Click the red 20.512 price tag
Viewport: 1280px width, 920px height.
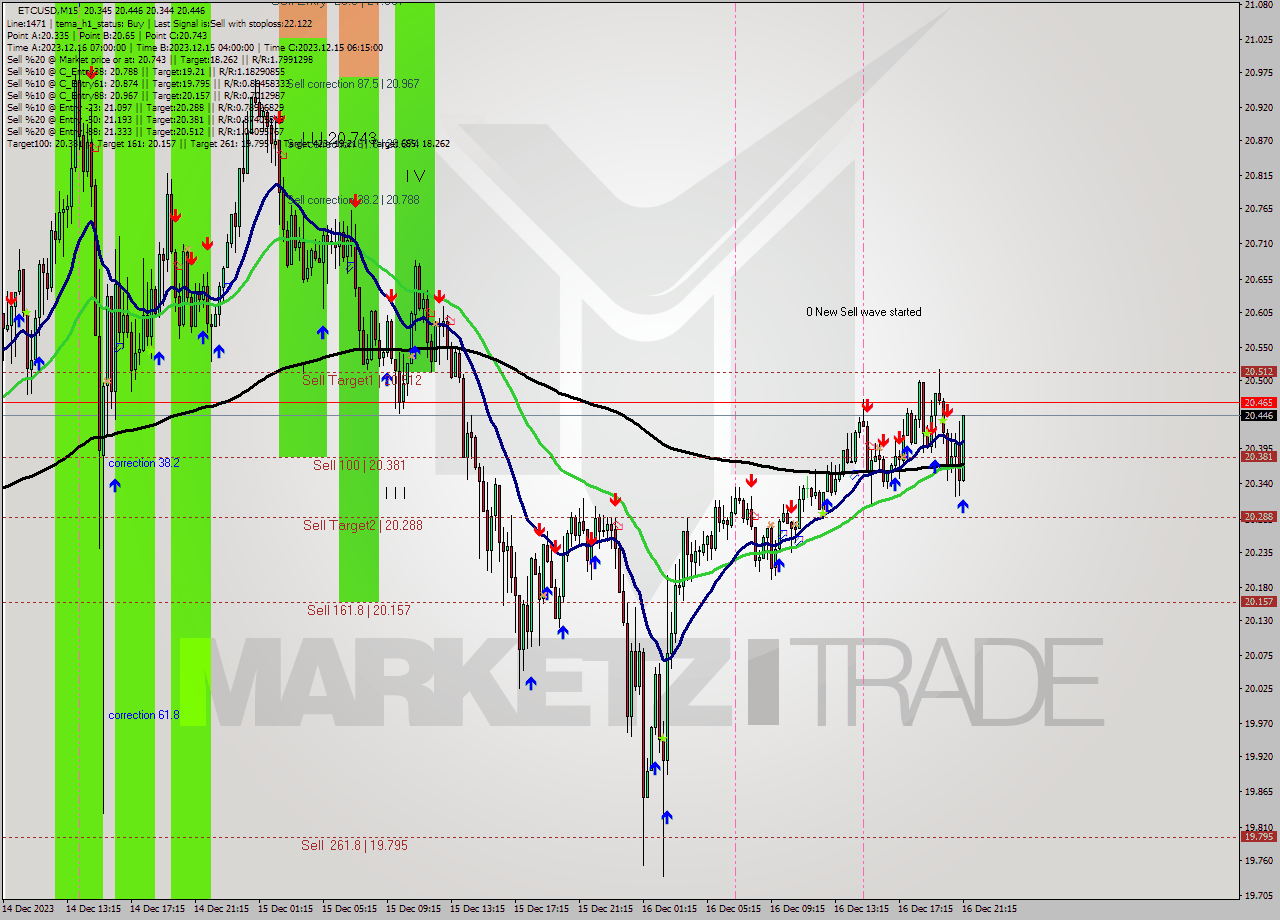click(x=1258, y=371)
